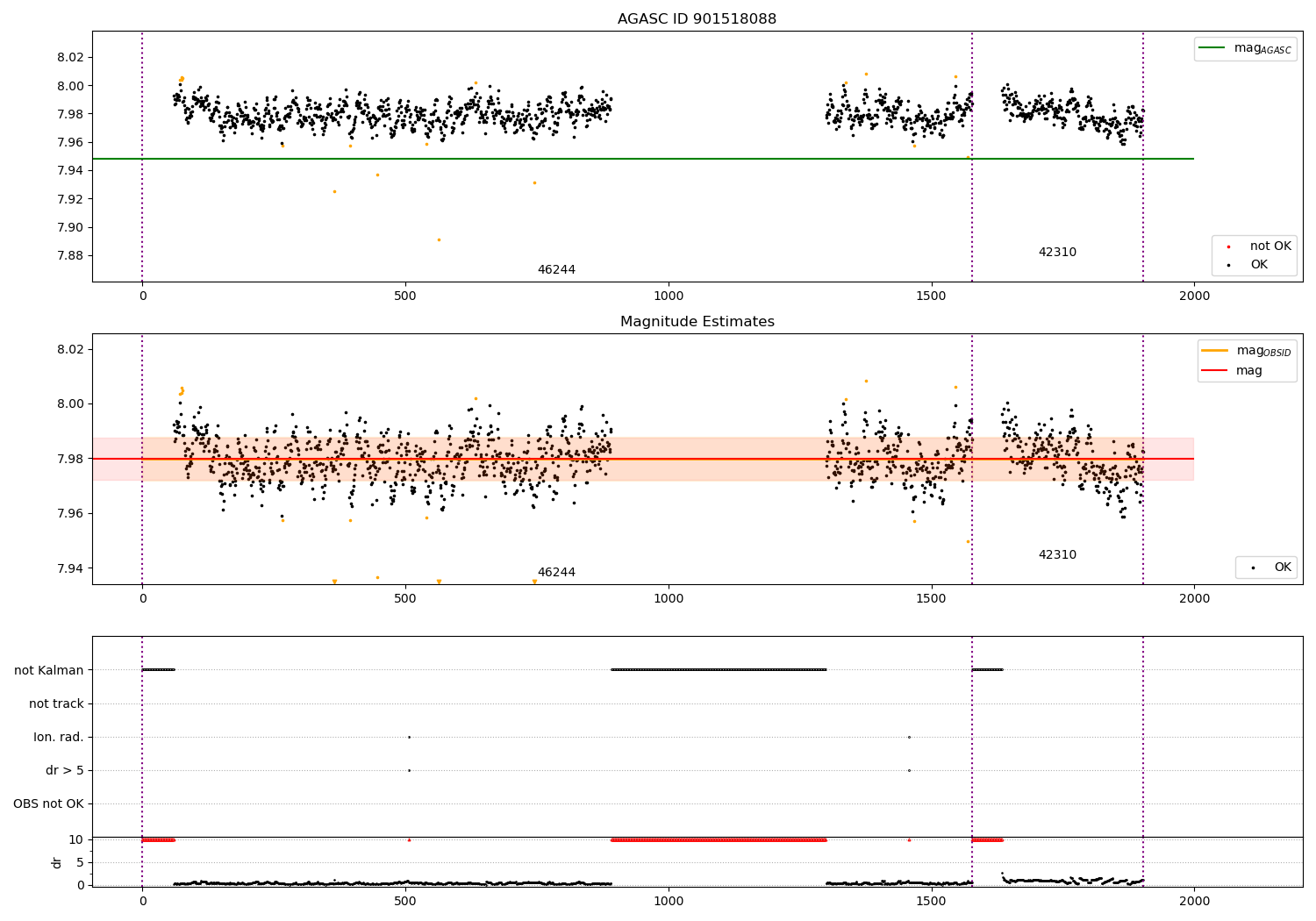Click the 'AGASC ID 901518088' plot title

pyautogui.click(x=697, y=19)
